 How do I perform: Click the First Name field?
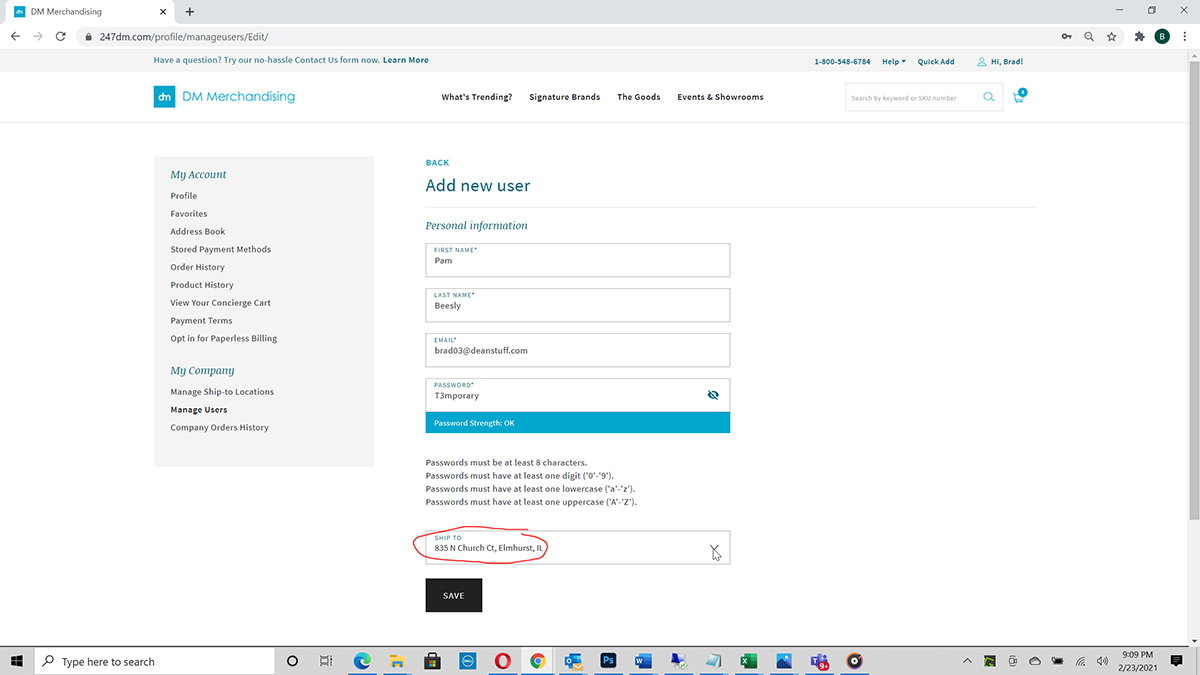click(578, 260)
